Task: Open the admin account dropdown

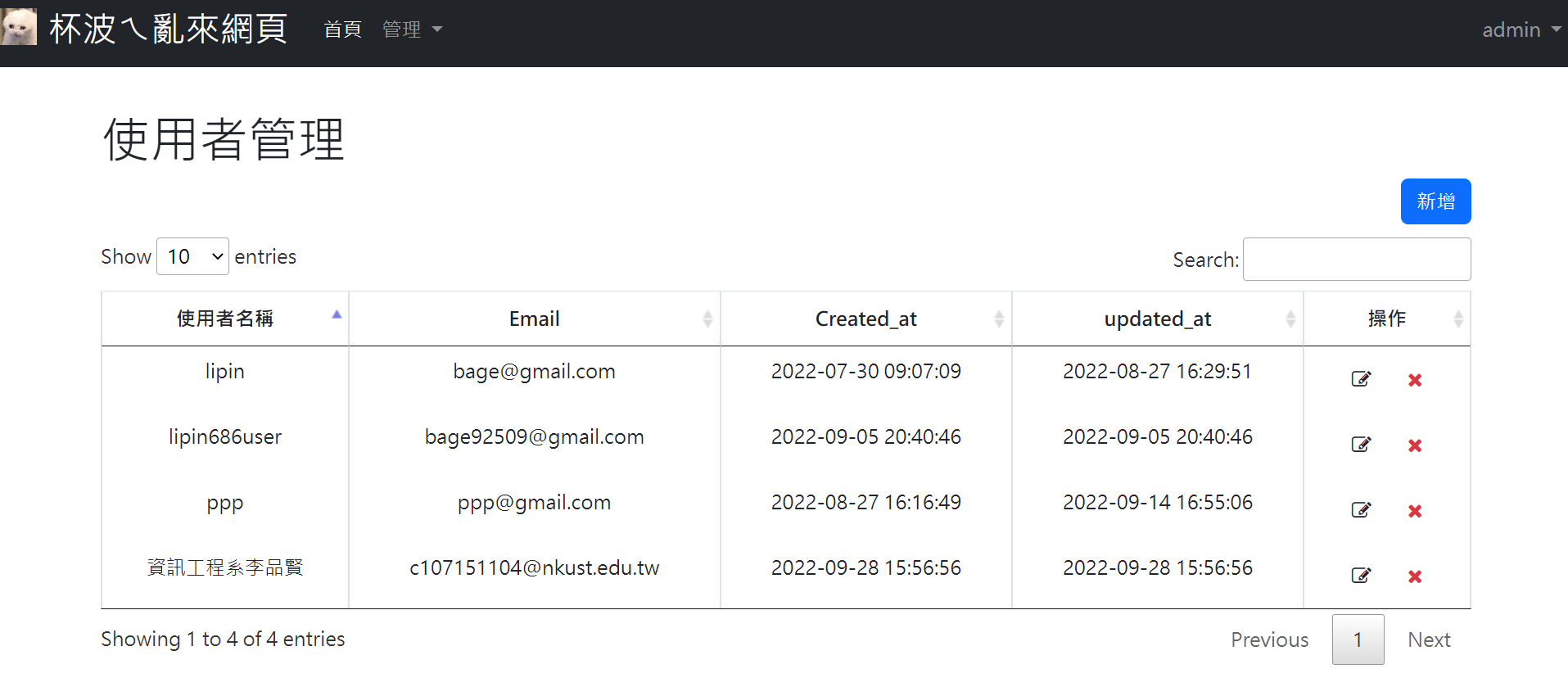Action: click(1521, 29)
